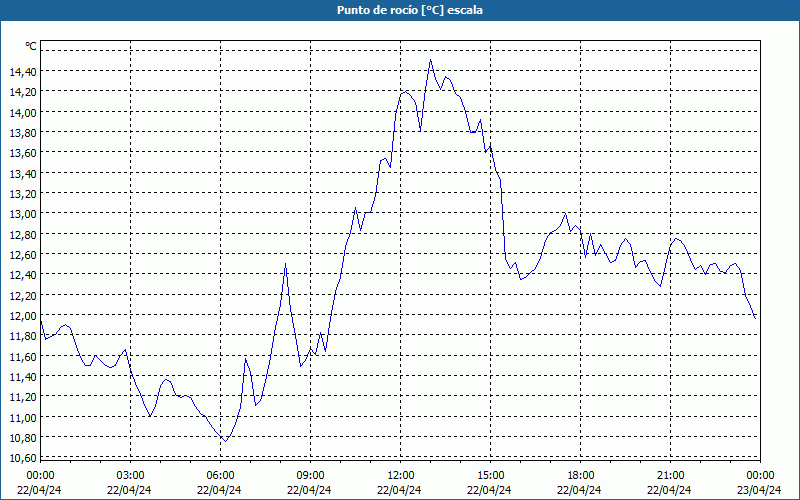
Task: Select the 14,40 y-axis value
Action: 23,72
